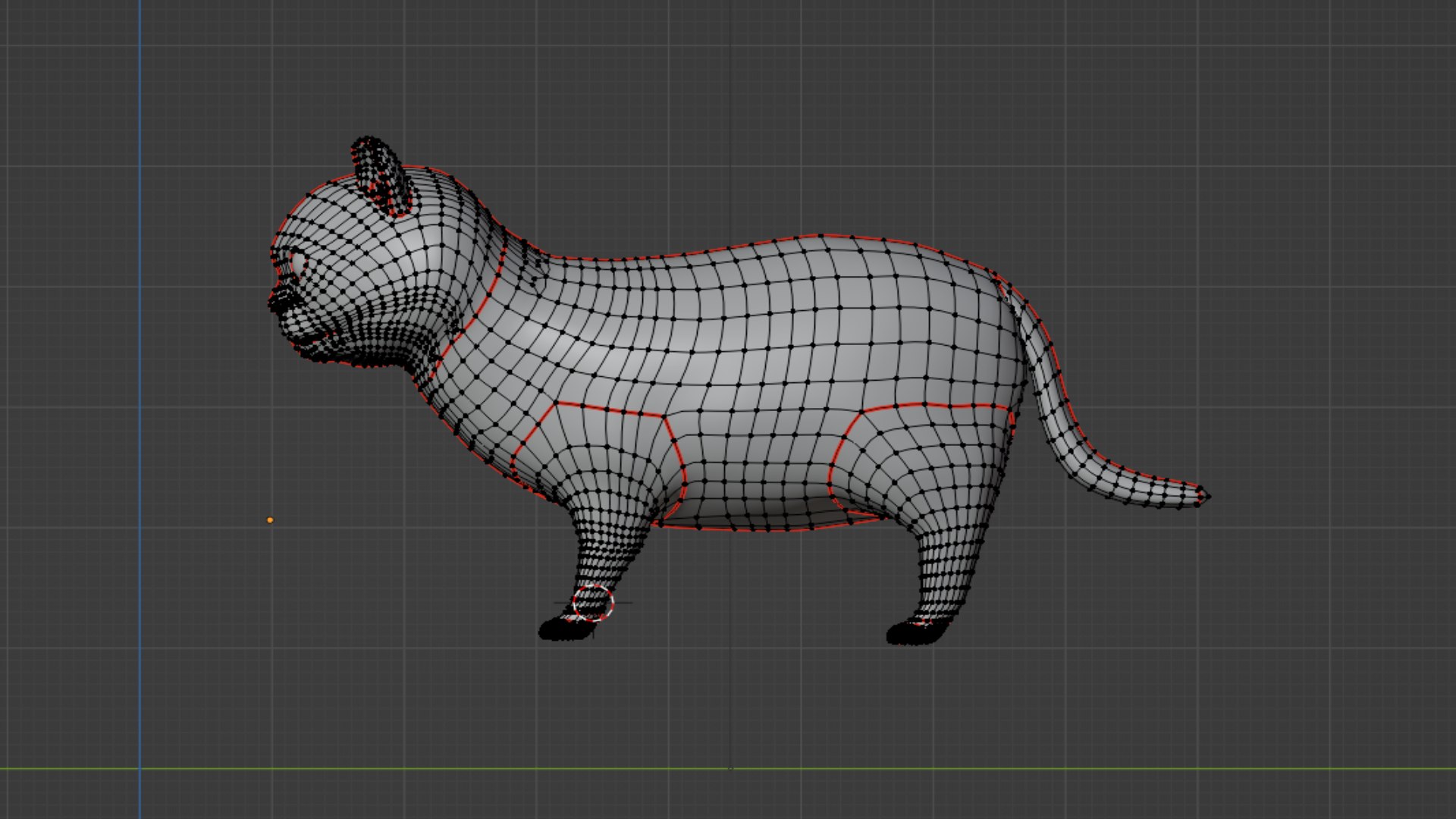Select the cat's rear paw mesh
The image size is (1456, 819).
[918, 632]
